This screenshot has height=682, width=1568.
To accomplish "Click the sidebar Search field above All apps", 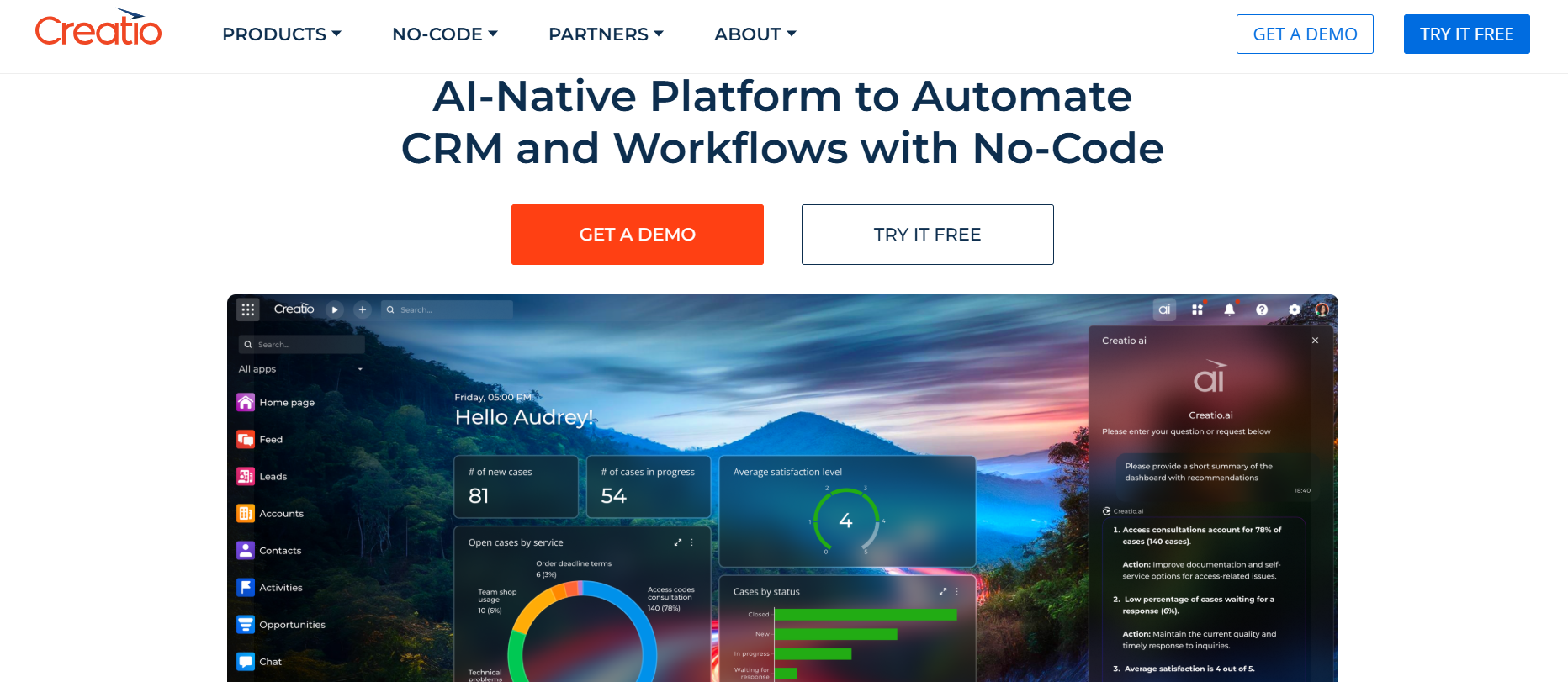I will click(x=302, y=345).
